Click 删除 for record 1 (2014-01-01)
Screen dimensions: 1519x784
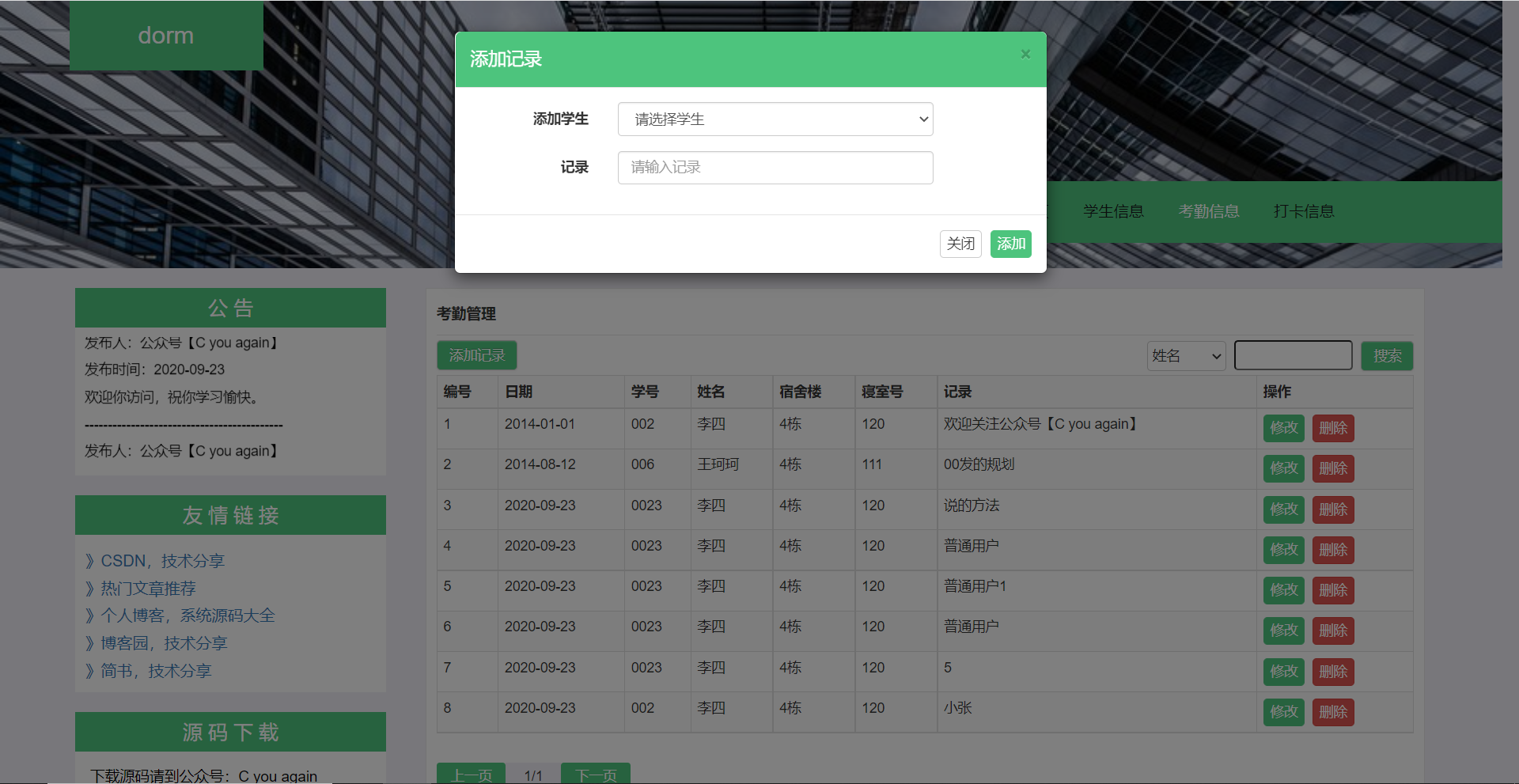pyautogui.click(x=1333, y=428)
